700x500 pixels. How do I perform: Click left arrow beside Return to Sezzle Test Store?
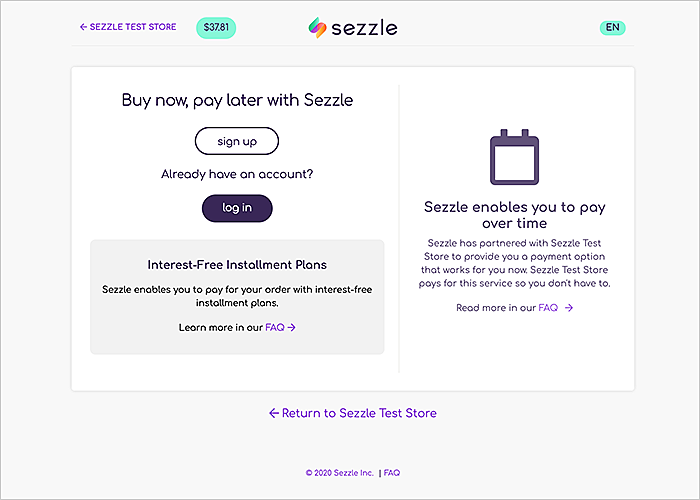(274, 413)
